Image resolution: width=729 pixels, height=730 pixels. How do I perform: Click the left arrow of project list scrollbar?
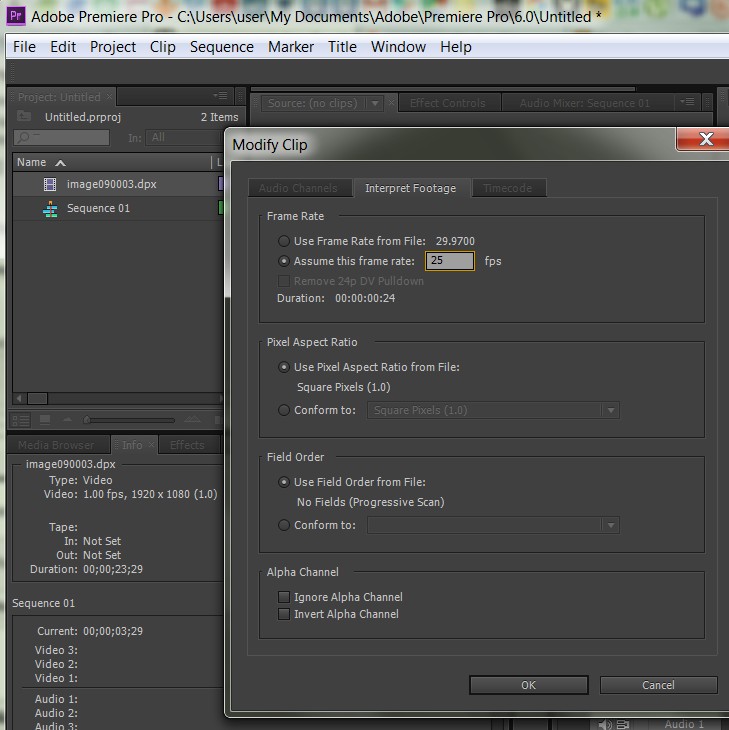coord(19,399)
